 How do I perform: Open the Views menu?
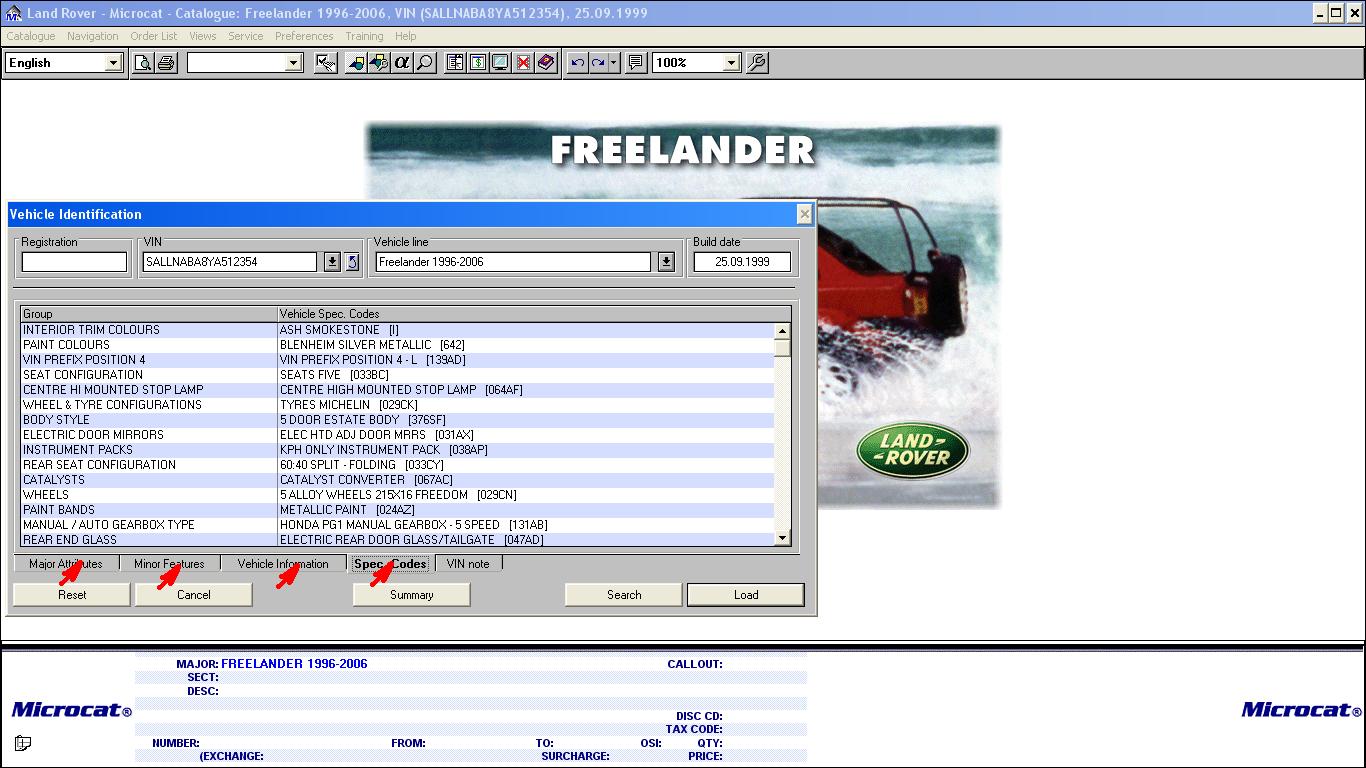click(203, 36)
